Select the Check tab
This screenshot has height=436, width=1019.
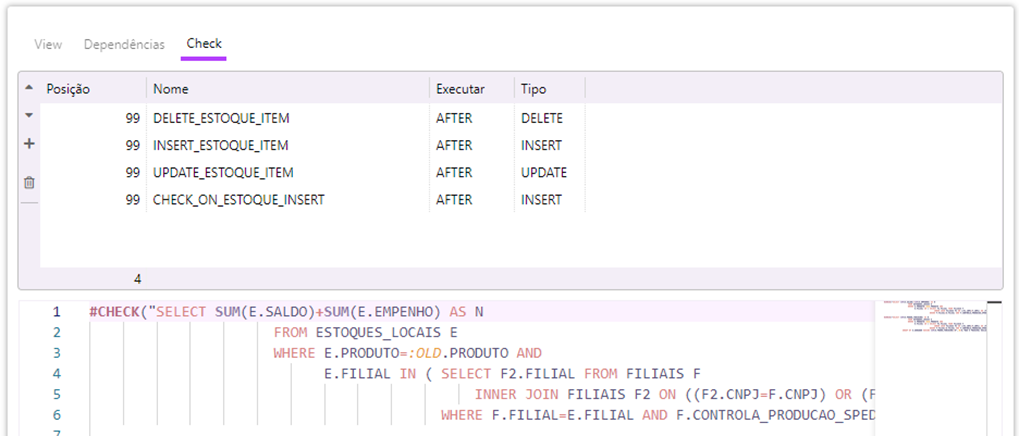[x=204, y=45]
